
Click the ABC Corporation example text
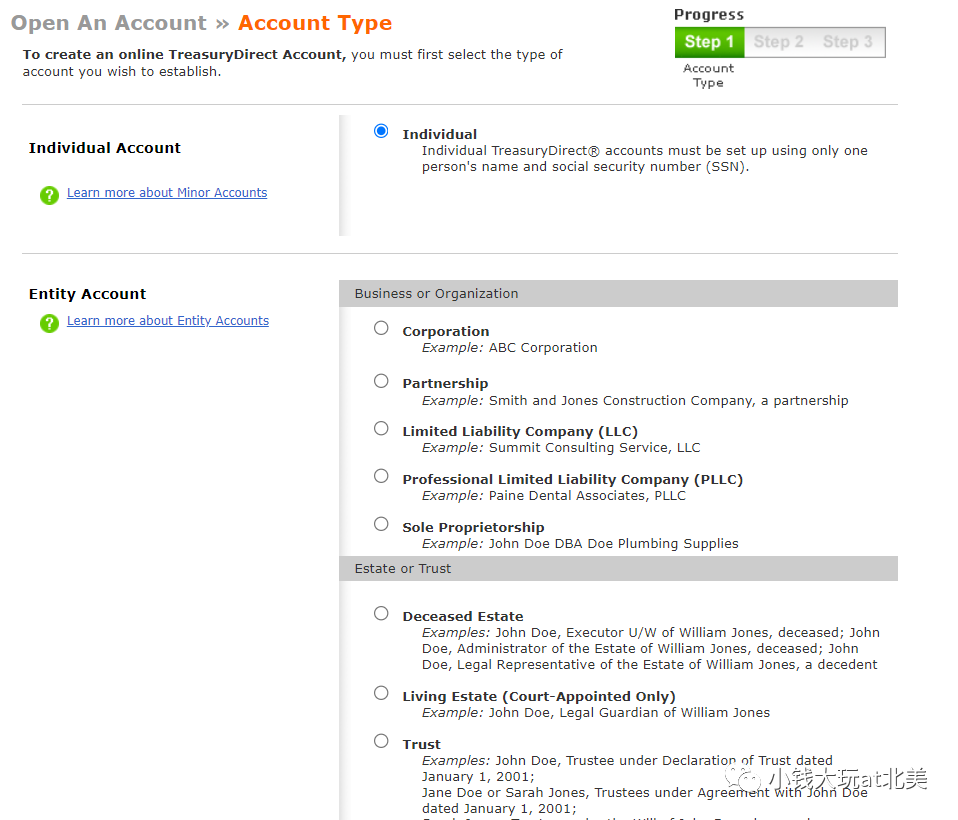click(x=543, y=348)
